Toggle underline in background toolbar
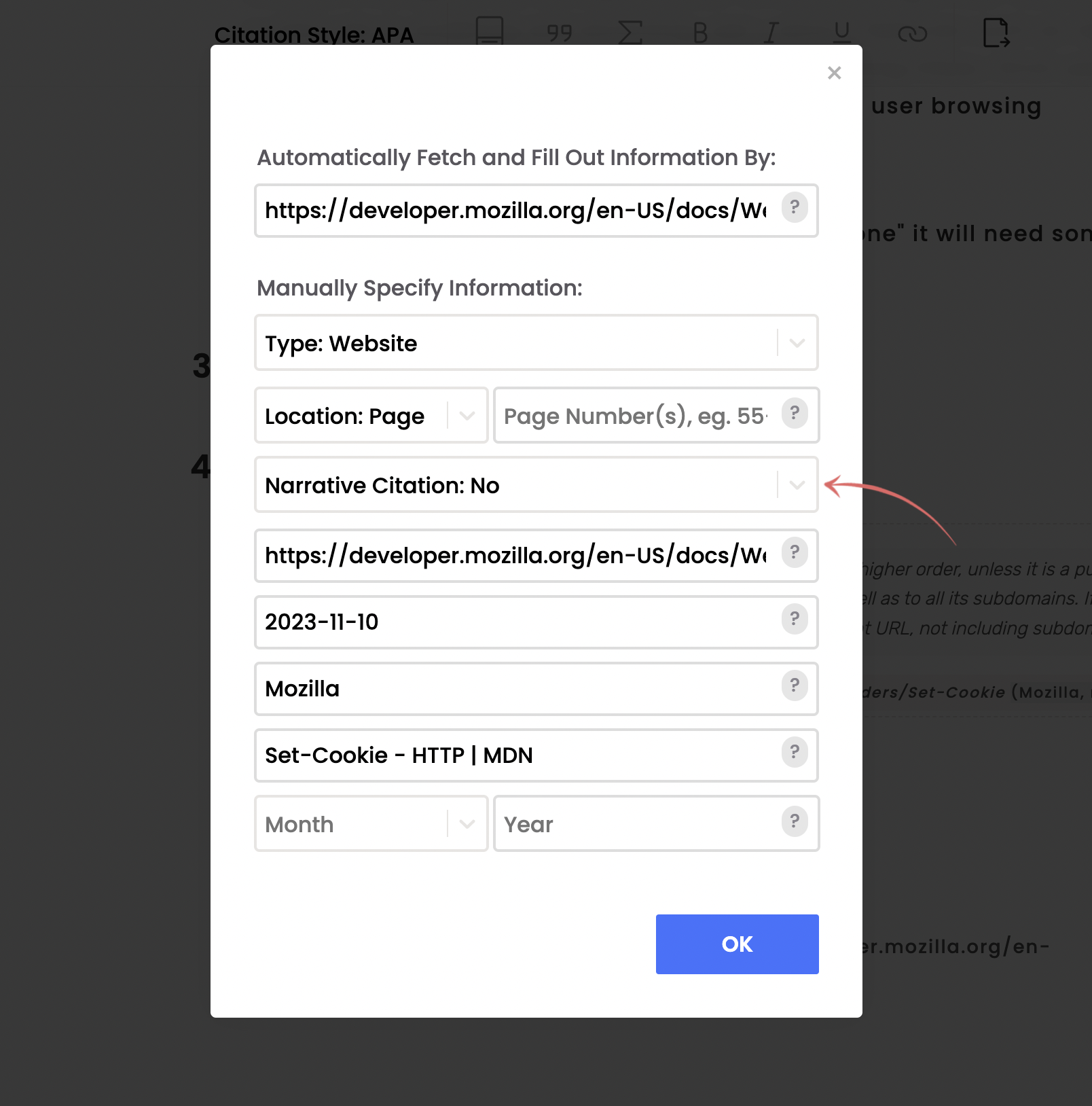Image resolution: width=1092 pixels, height=1106 pixels. click(842, 33)
